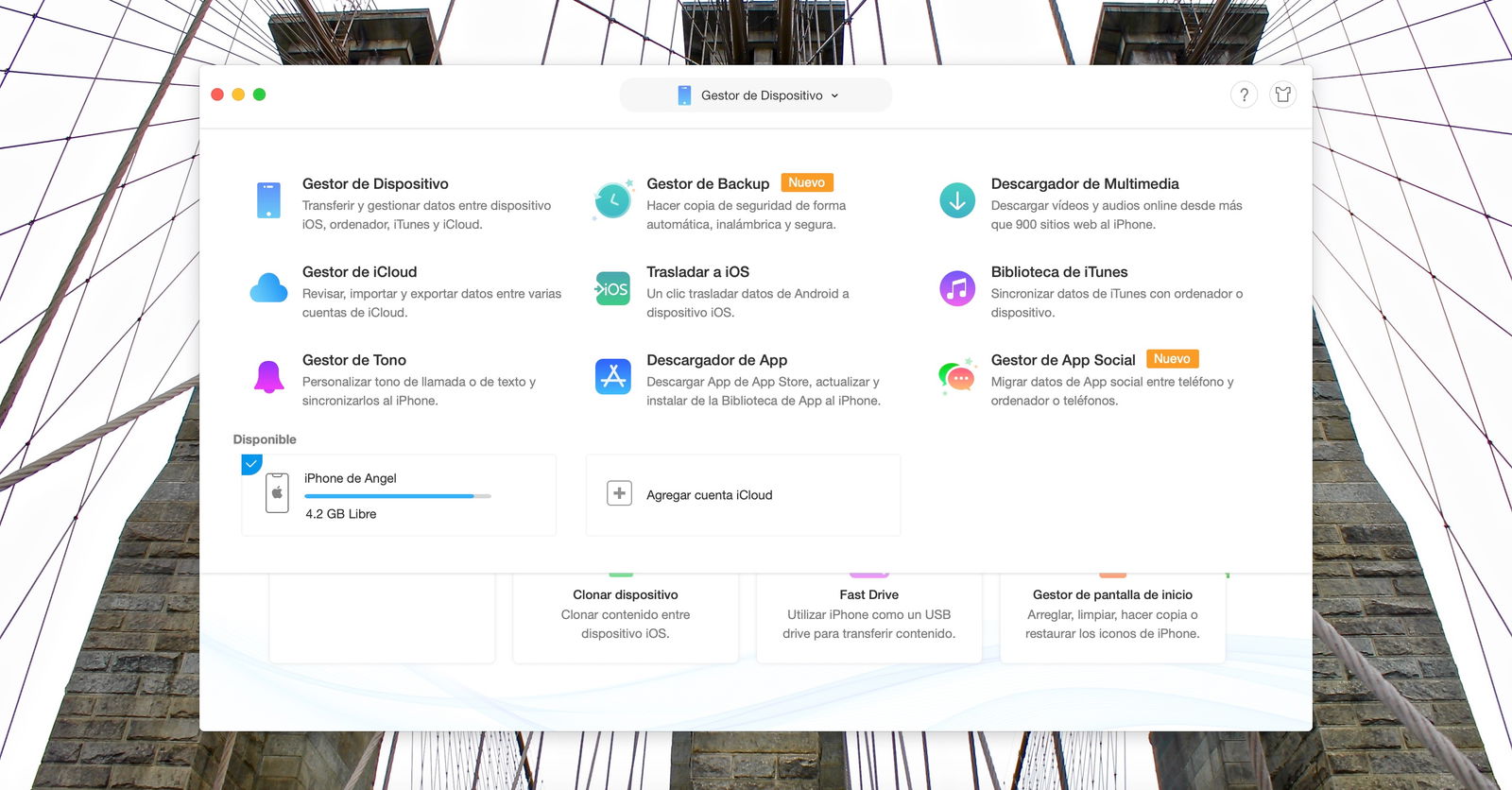Select the Gestor de App Social menu title

coord(1063,360)
